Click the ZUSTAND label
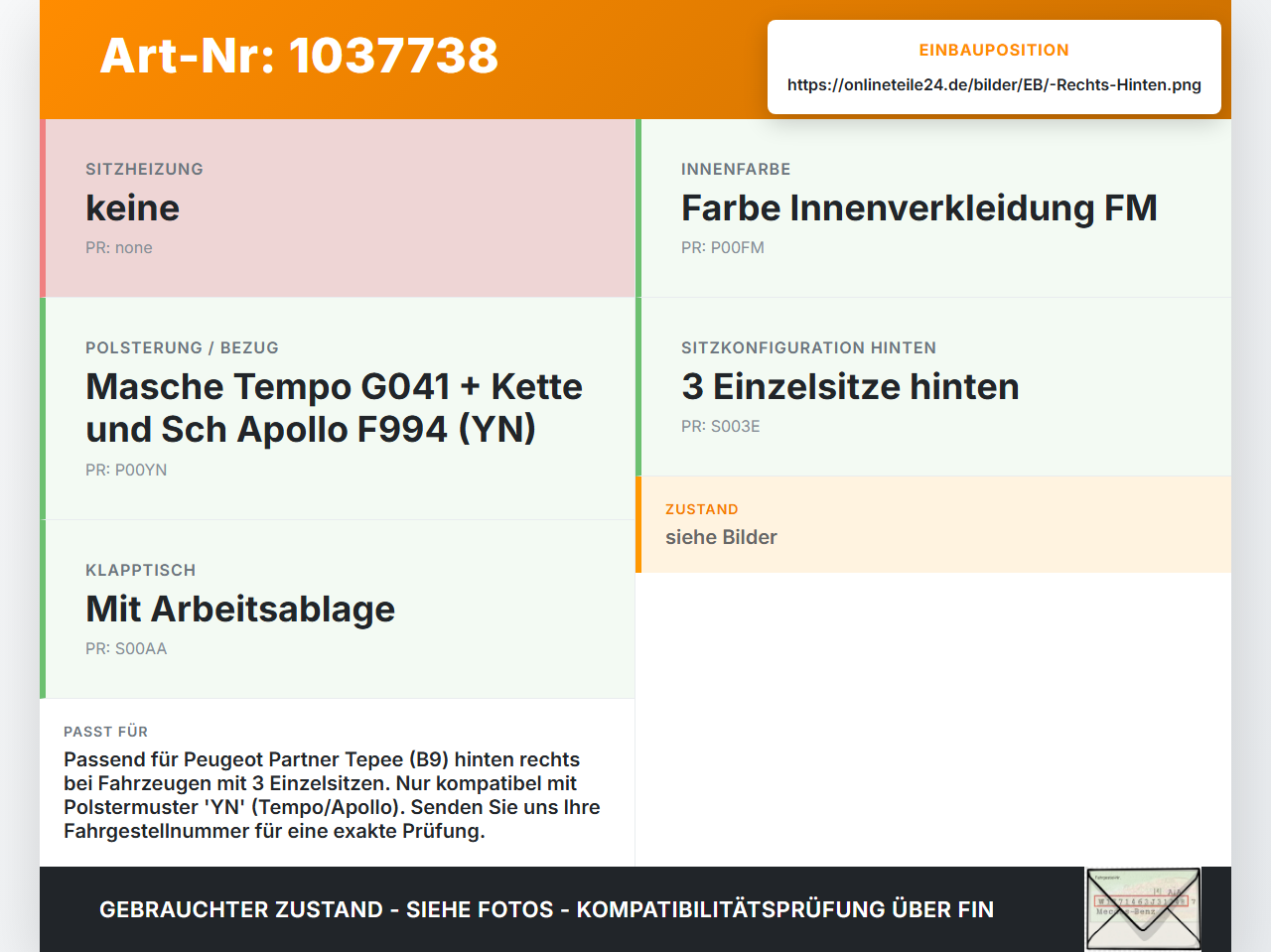 click(x=702, y=509)
